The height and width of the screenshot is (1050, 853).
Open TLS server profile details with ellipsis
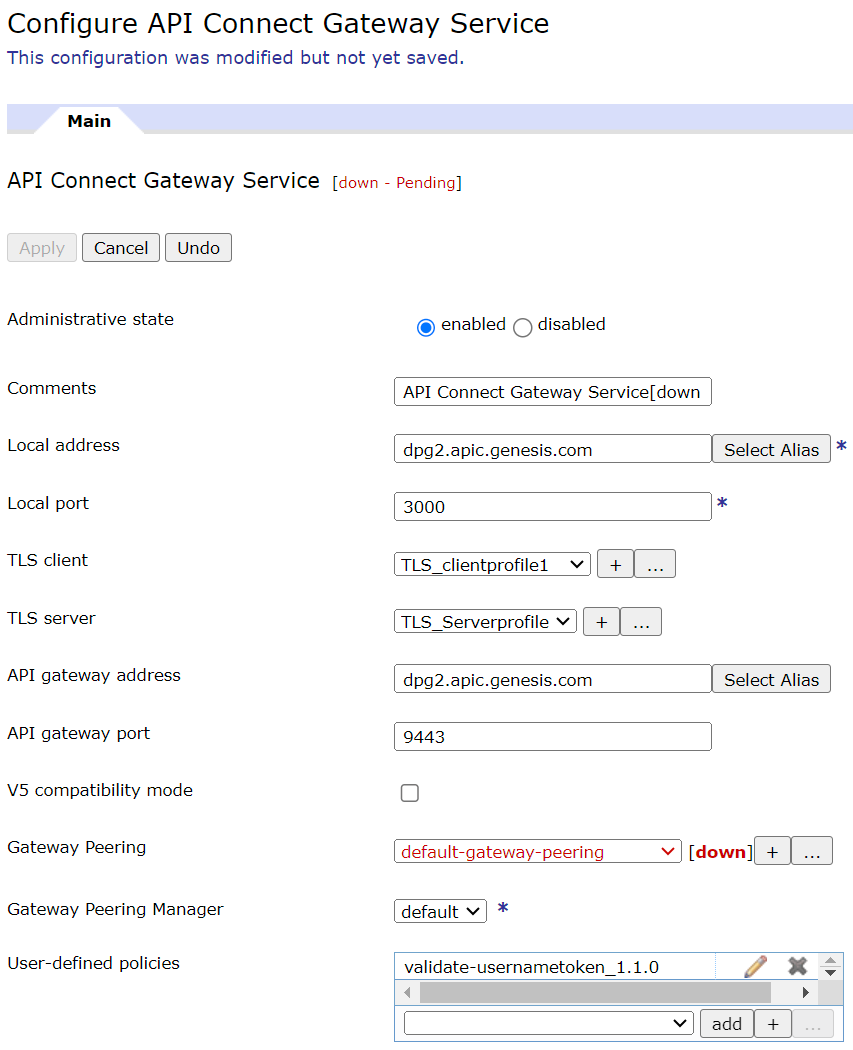click(641, 621)
